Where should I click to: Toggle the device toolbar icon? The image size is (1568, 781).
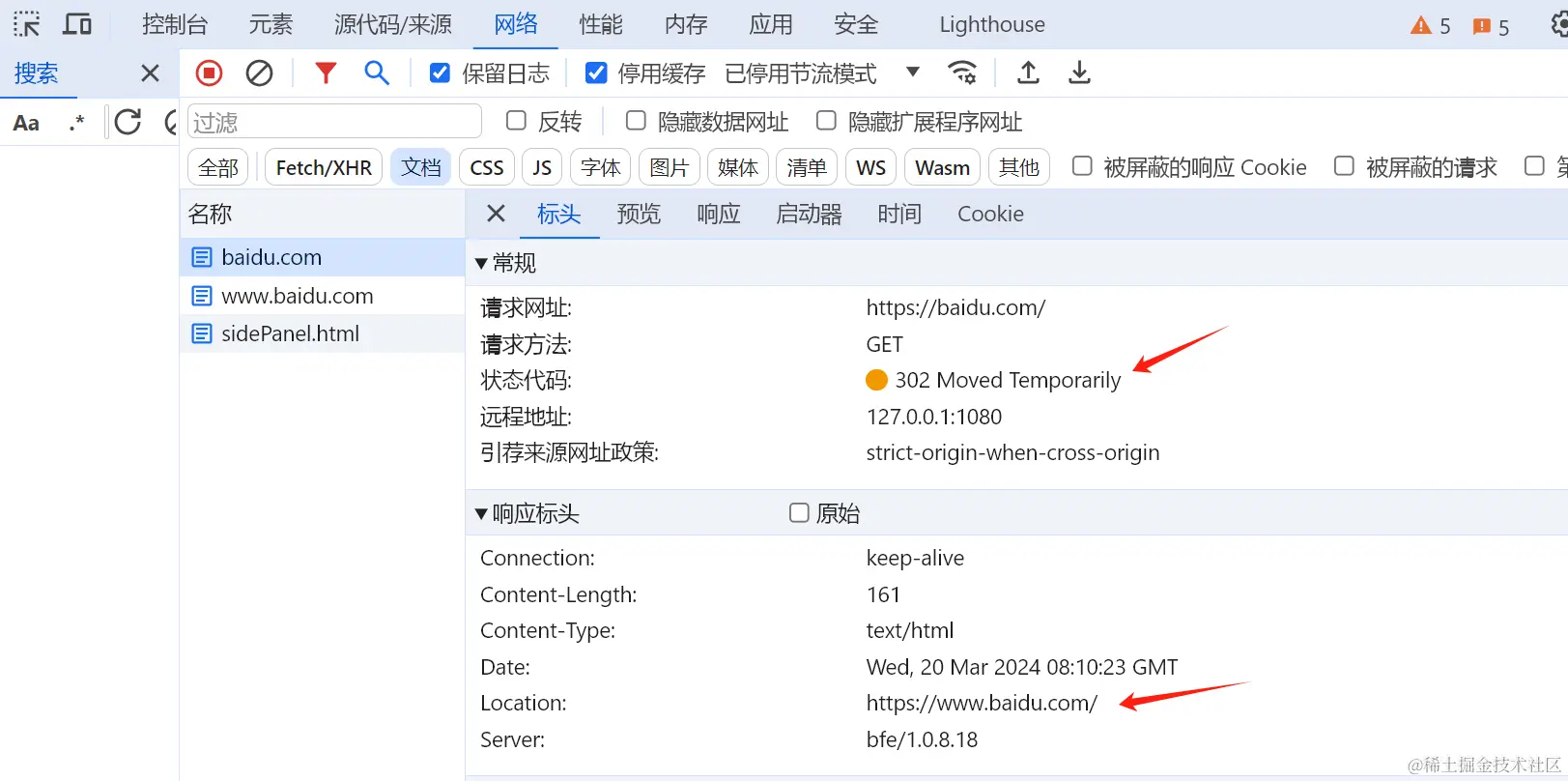click(x=77, y=24)
